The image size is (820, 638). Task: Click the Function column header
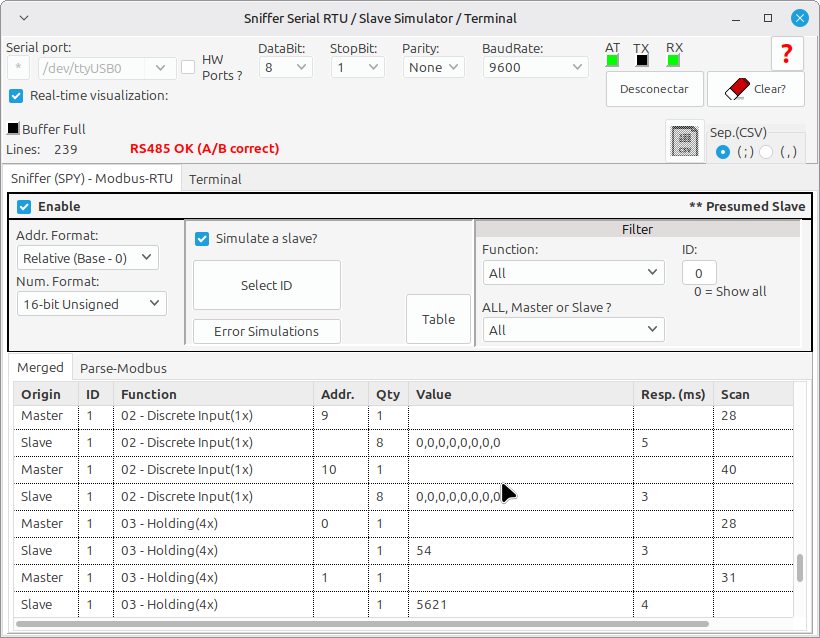point(213,394)
